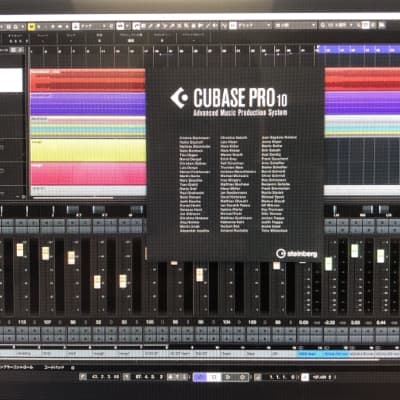This screenshot has height=400, width=400.
Task: Open lower zone tab settings gear
Action: [73, 368]
